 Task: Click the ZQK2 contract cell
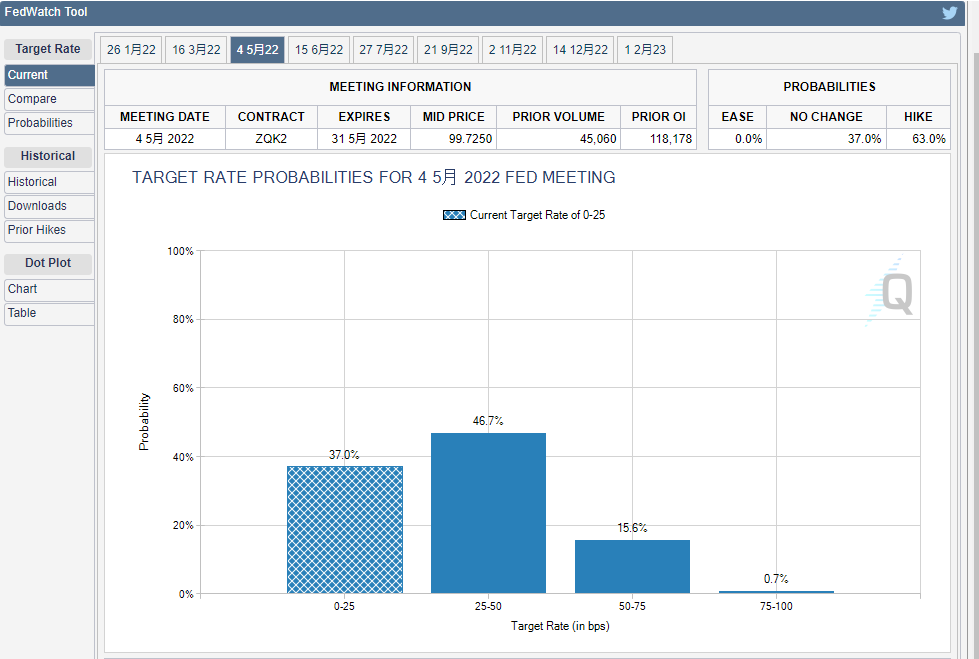[271, 139]
